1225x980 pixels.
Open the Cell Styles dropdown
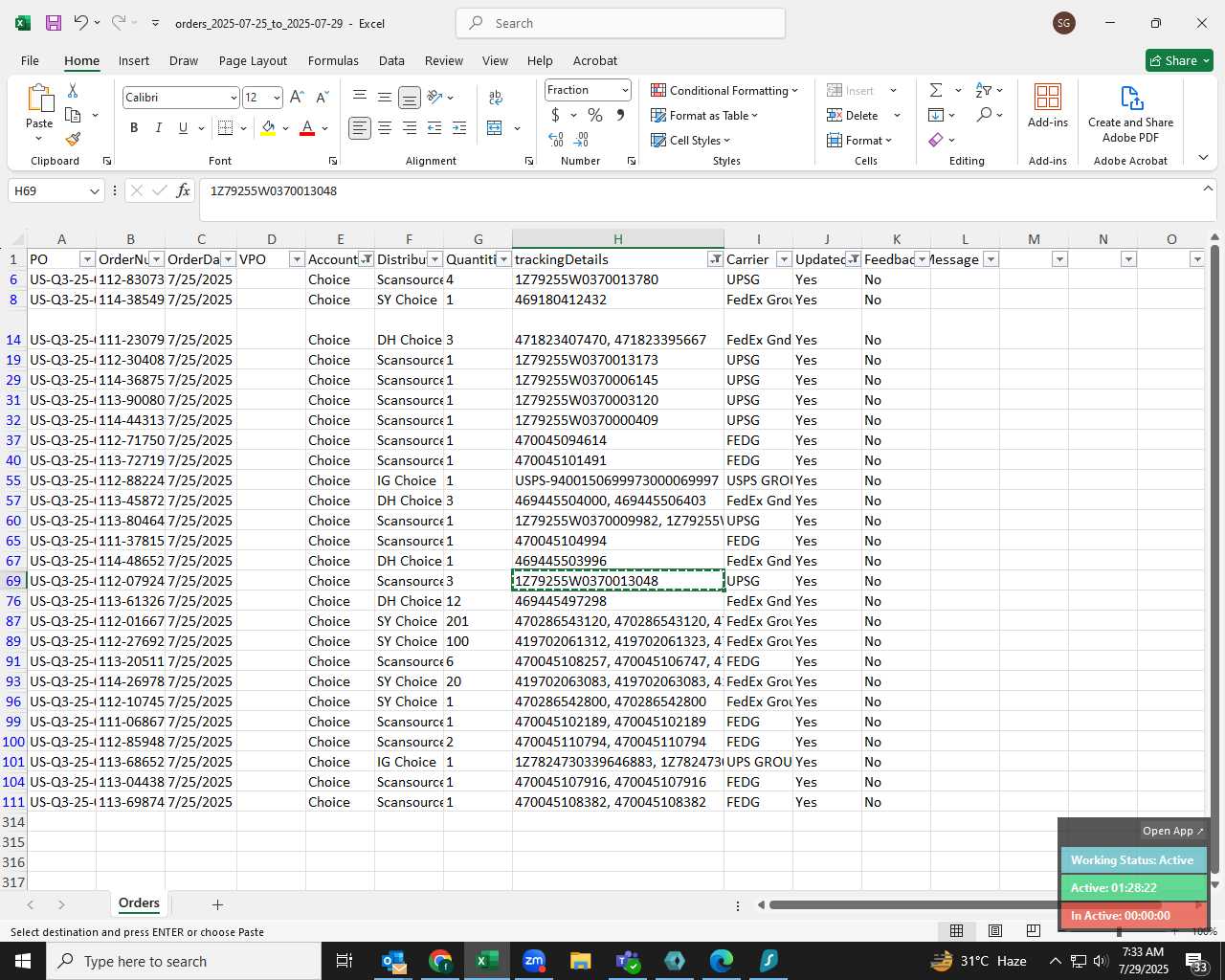690,140
